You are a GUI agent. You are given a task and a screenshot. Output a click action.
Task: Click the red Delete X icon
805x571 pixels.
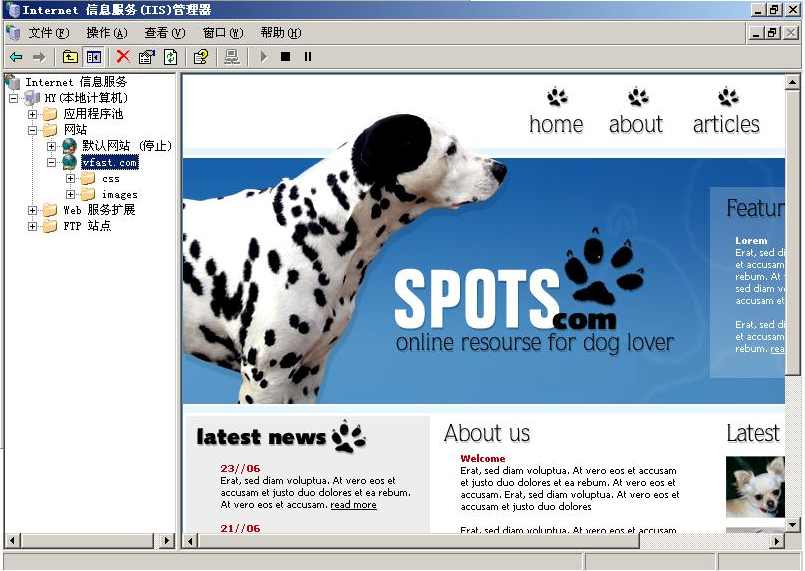[123, 57]
